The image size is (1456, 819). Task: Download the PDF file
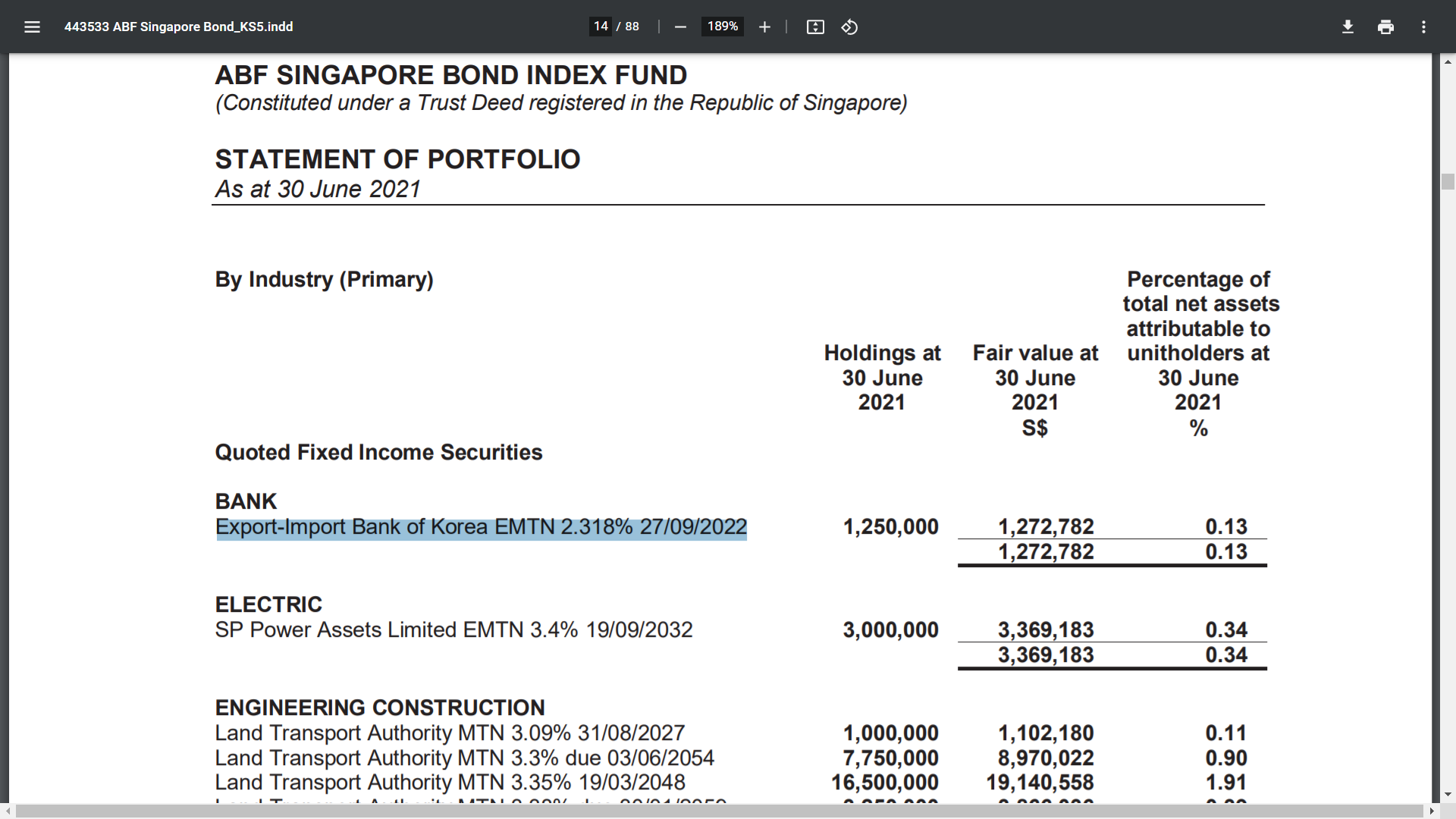coord(1348,27)
